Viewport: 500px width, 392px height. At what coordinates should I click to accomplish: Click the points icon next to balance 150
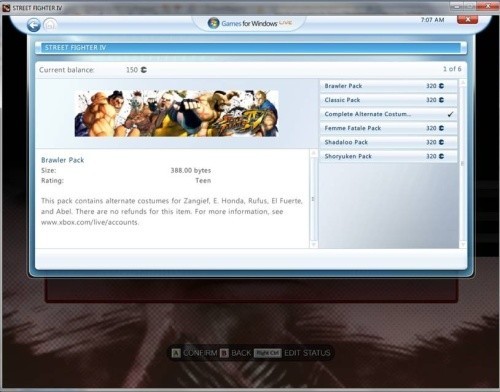coord(144,70)
